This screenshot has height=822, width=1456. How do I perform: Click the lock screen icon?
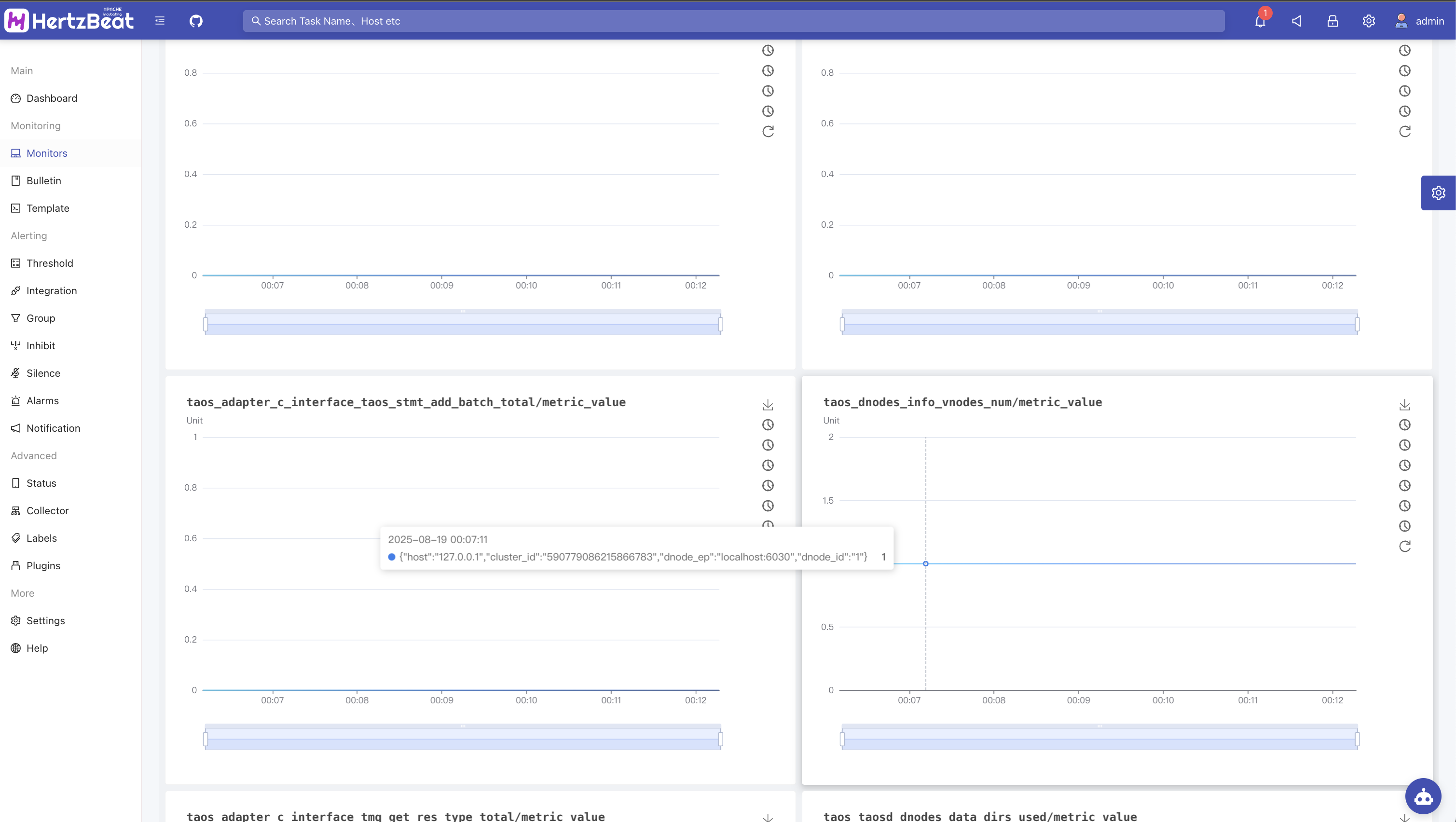point(1332,21)
